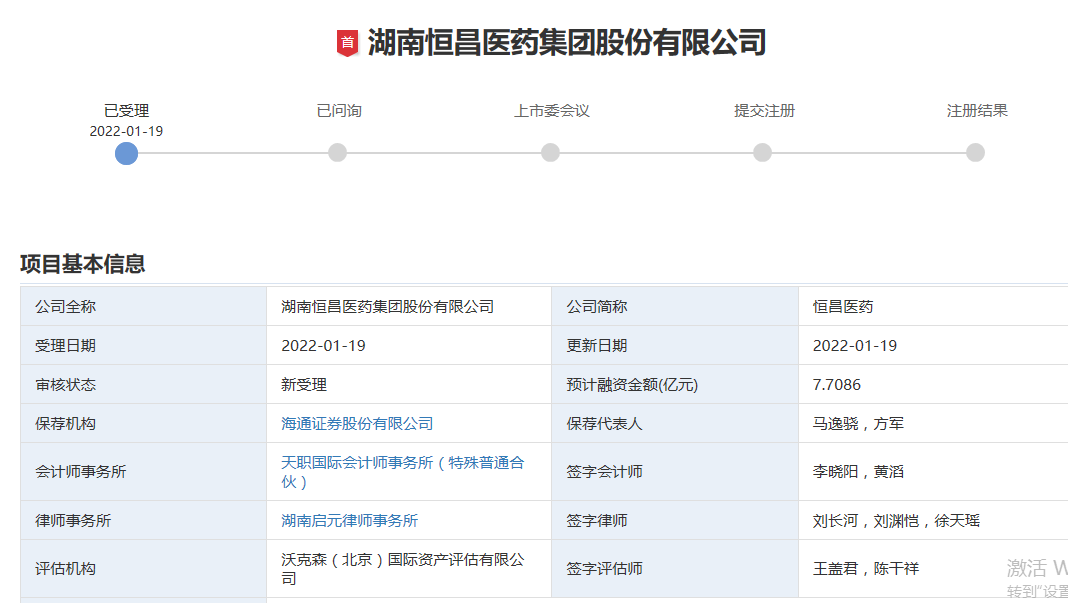Open the 海通证券股份有限公司 sponsor link
Viewport: 1068px width, 603px height.
point(357,424)
